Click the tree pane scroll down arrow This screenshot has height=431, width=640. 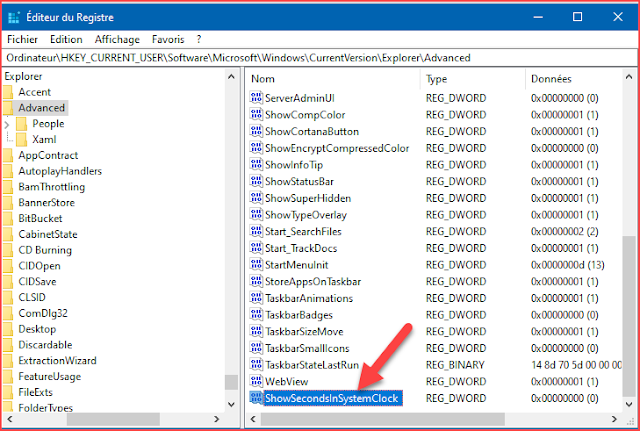click(x=231, y=404)
